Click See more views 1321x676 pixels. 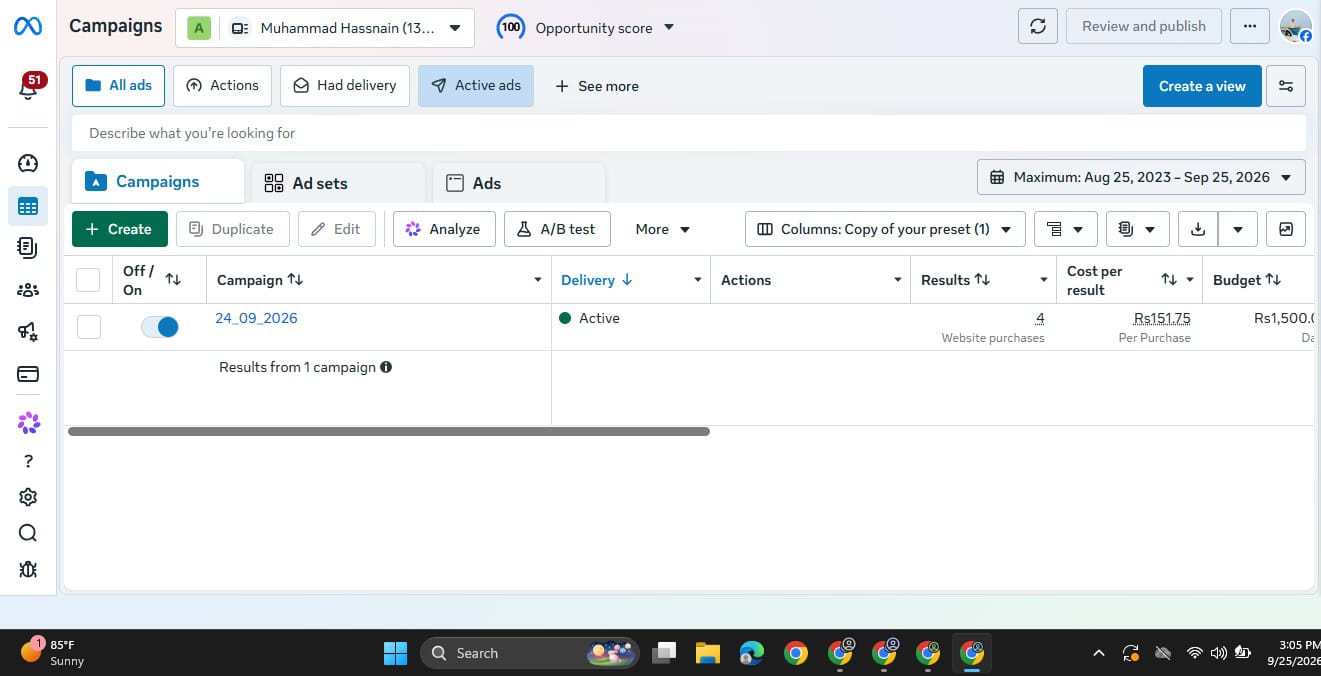[597, 86]
